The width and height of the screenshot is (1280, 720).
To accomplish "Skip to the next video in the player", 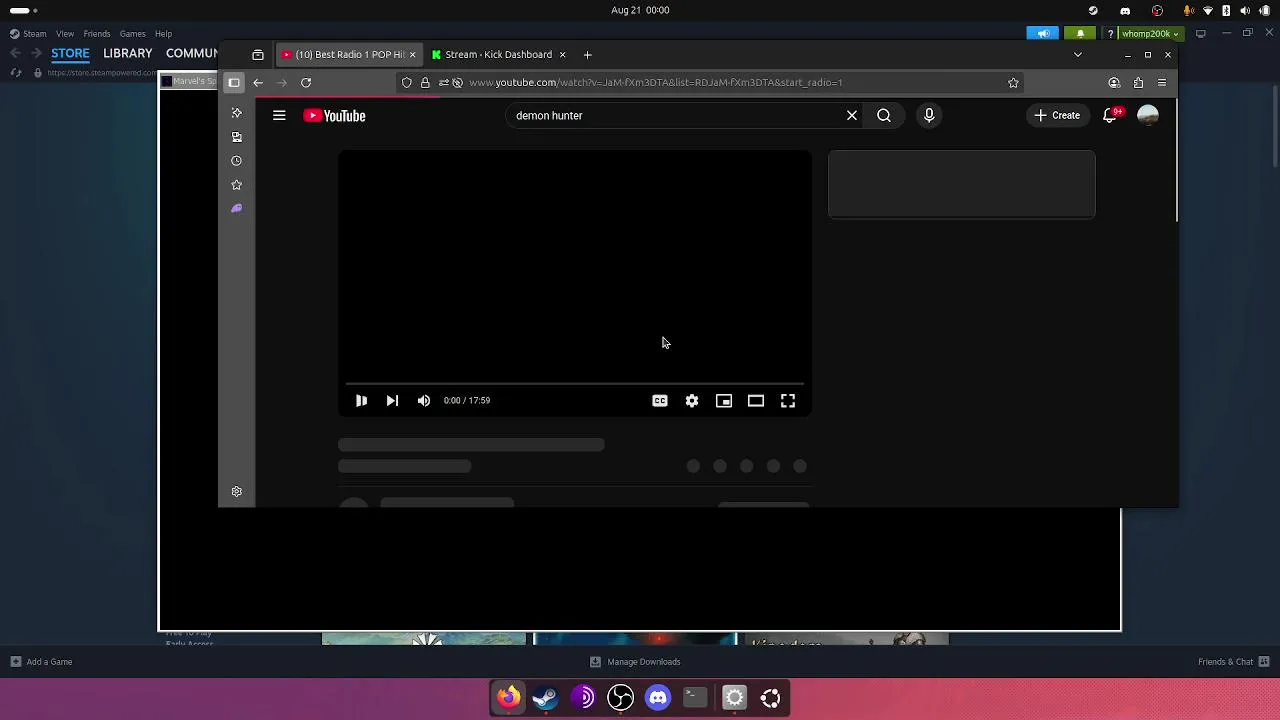I will click(392, 401).
